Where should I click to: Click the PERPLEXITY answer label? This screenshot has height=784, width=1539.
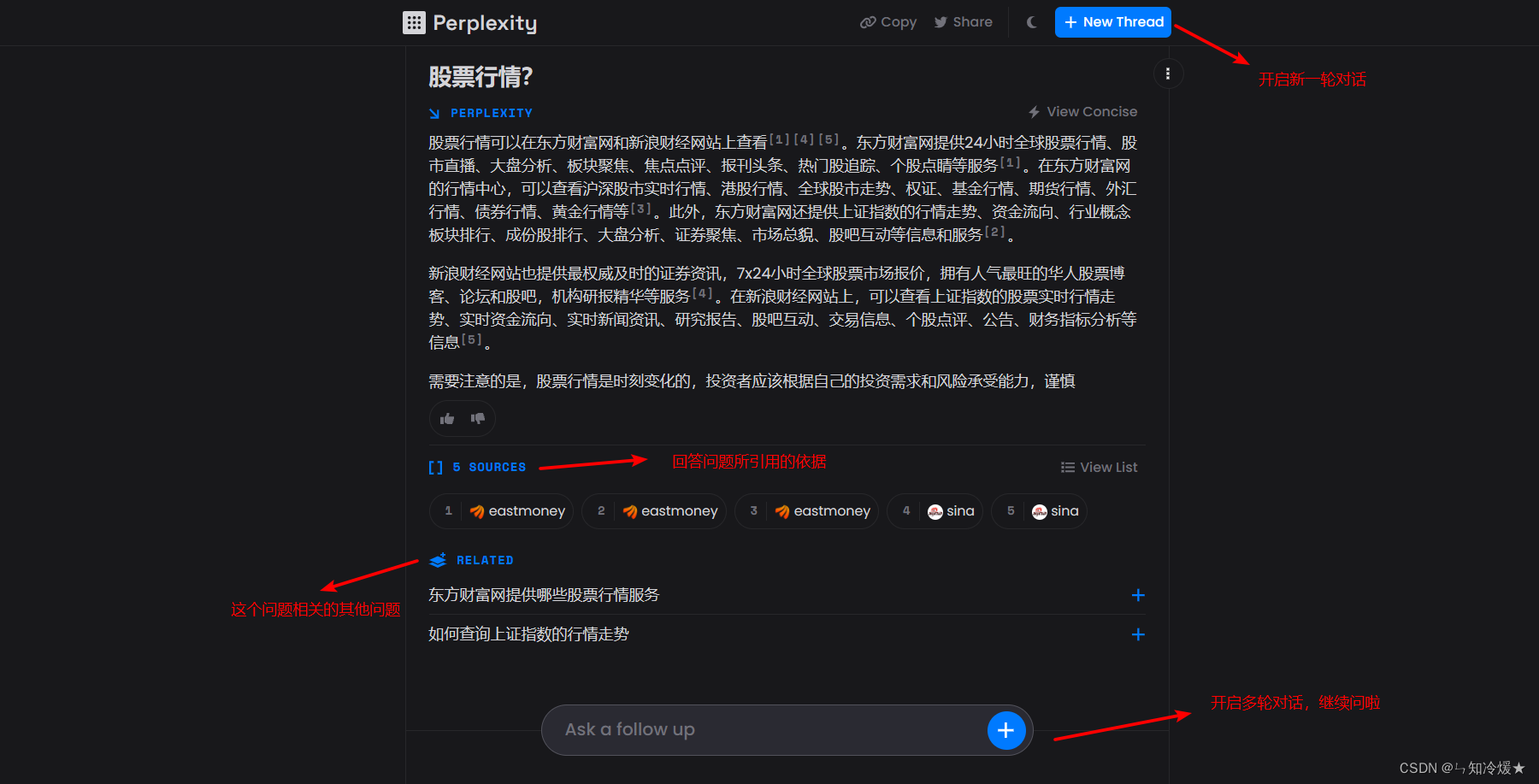point(481,113)
